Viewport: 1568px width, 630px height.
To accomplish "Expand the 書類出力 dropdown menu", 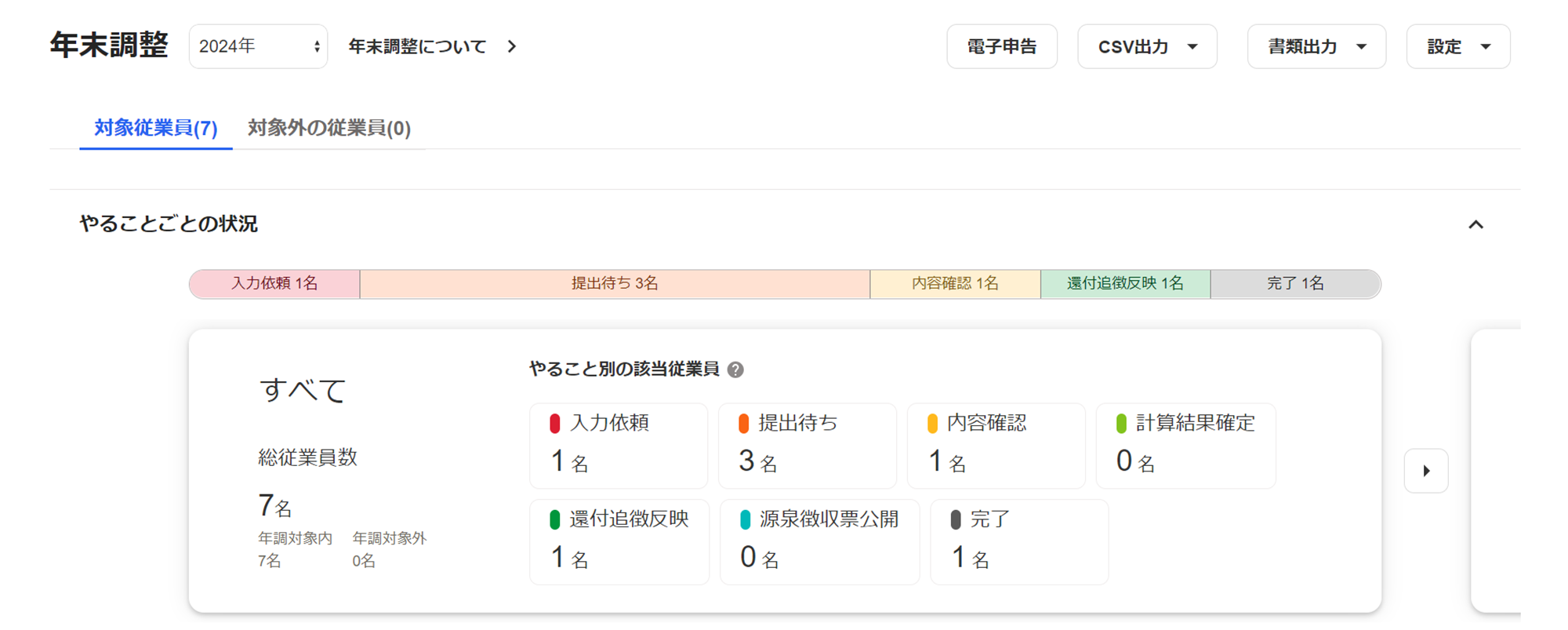I will pos(1316,47).
